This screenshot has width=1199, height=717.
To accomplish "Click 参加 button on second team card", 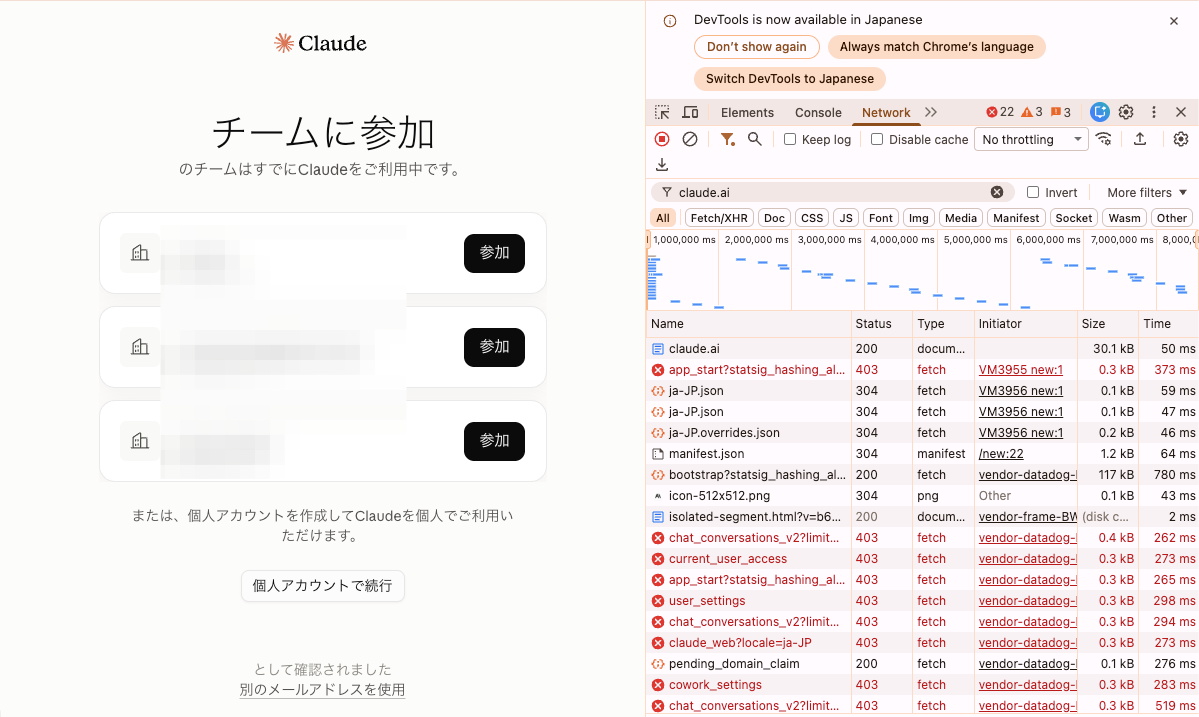I will [494, 347].
